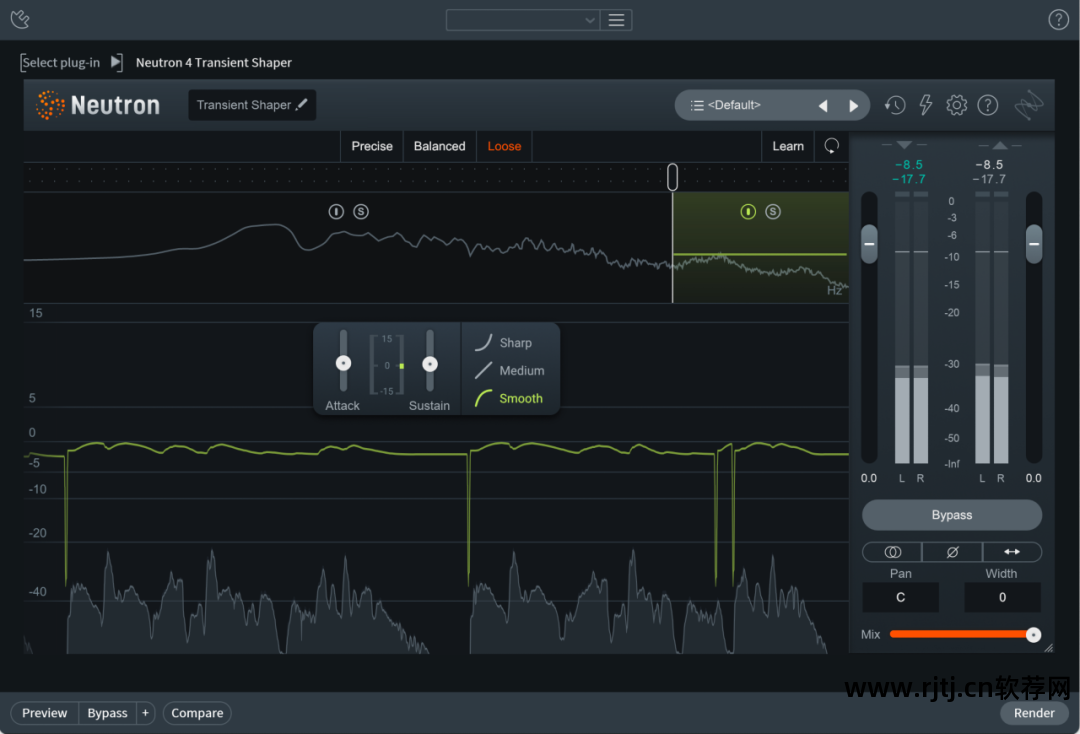The height and width of the screenshot is (734, 1080).
Task: Click the overlapping circles icon above Pan
Action: [x=892, y=552]
